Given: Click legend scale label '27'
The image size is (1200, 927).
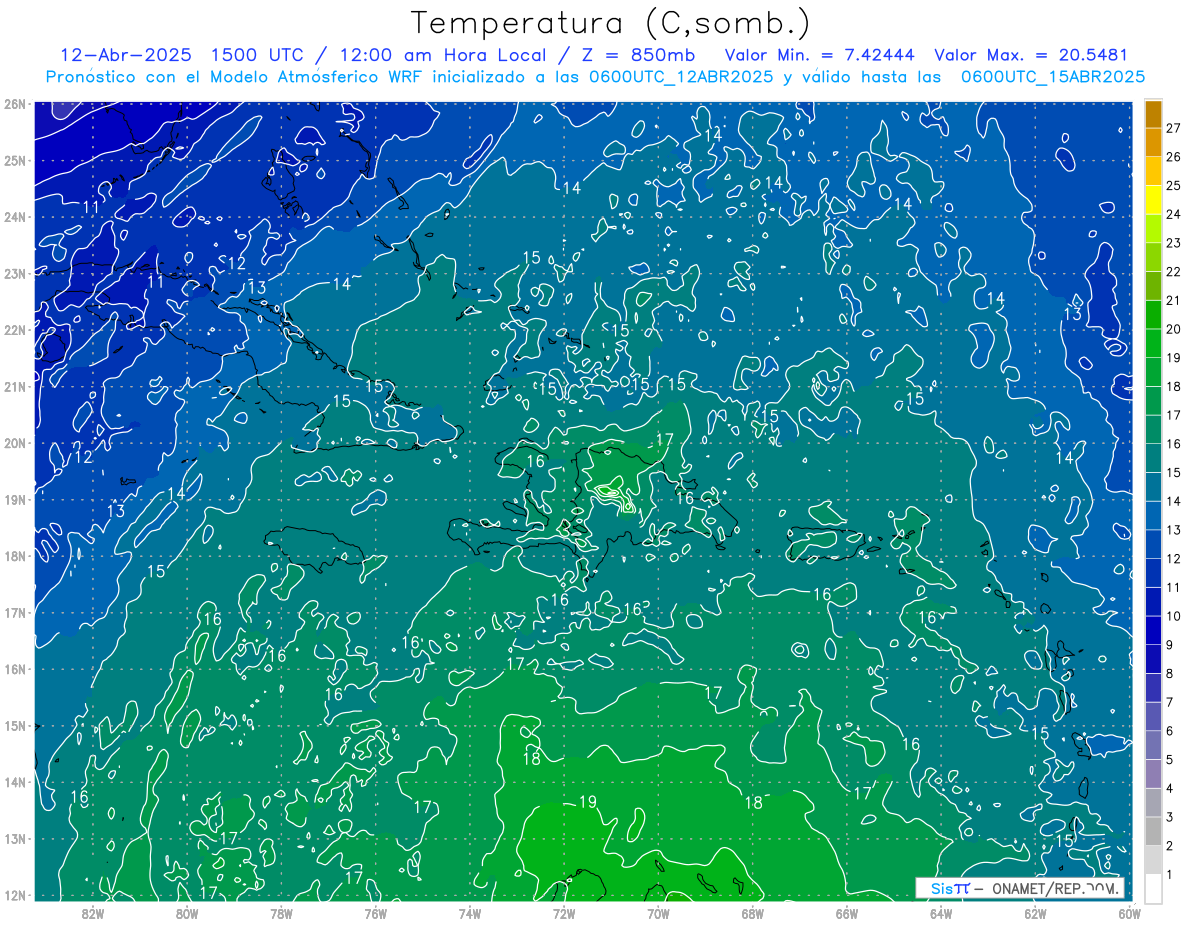Looking at the screenshot, I should (1174, 128).
